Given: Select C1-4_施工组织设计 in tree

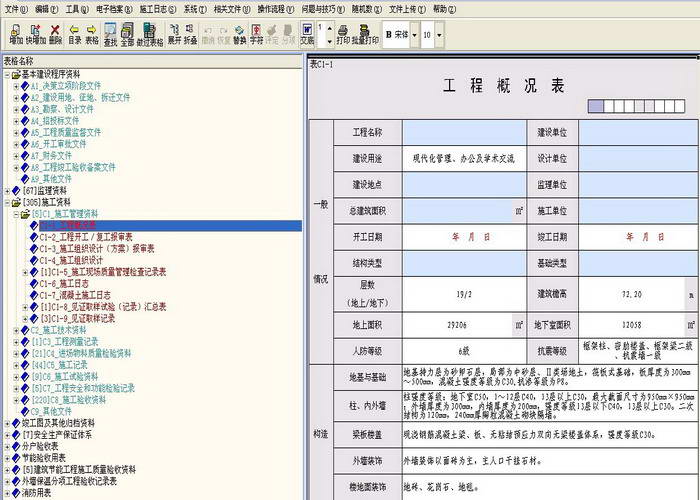Looking at the screenshot, I should click(71, 260).
